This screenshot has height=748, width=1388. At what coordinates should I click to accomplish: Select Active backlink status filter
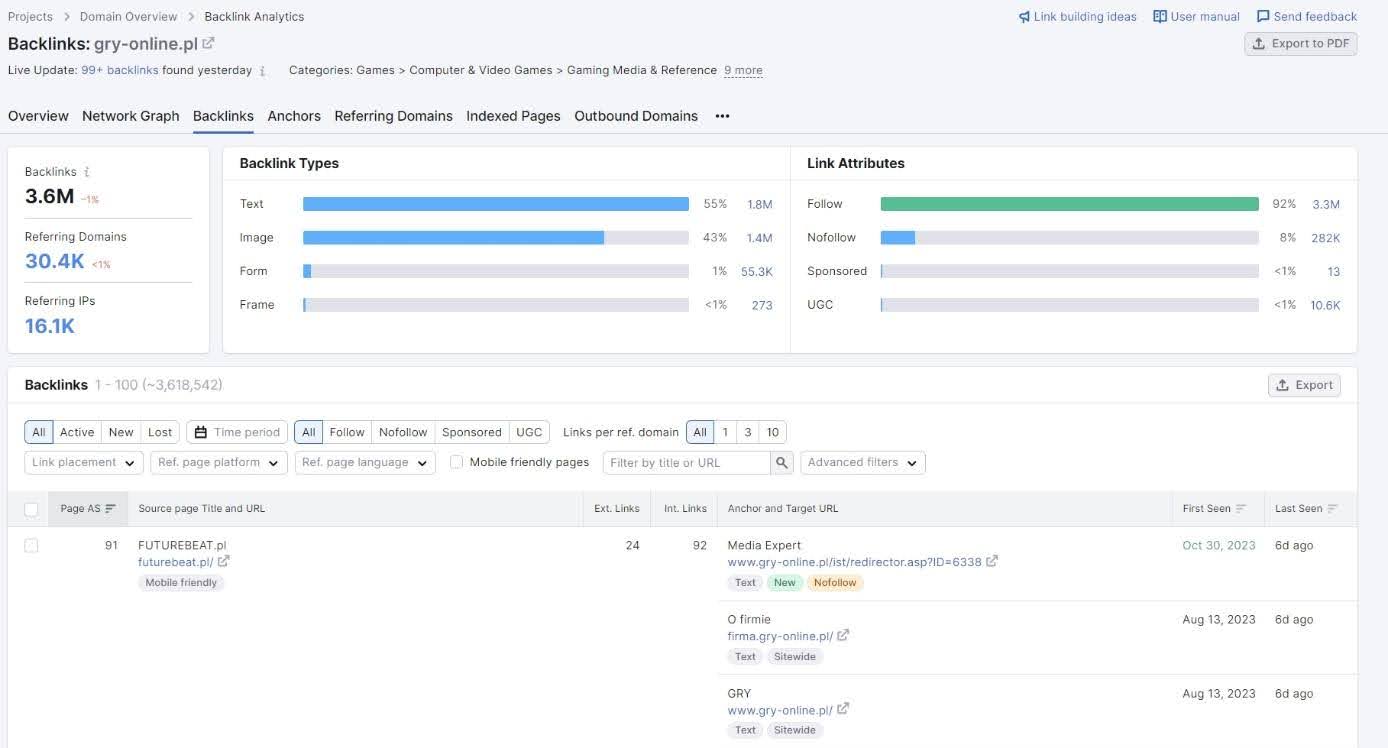click(77, 432)
